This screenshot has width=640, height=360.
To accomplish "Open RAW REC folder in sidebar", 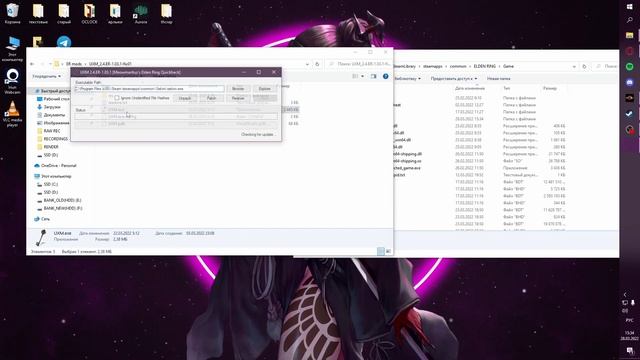I will (x=48, y=131).
